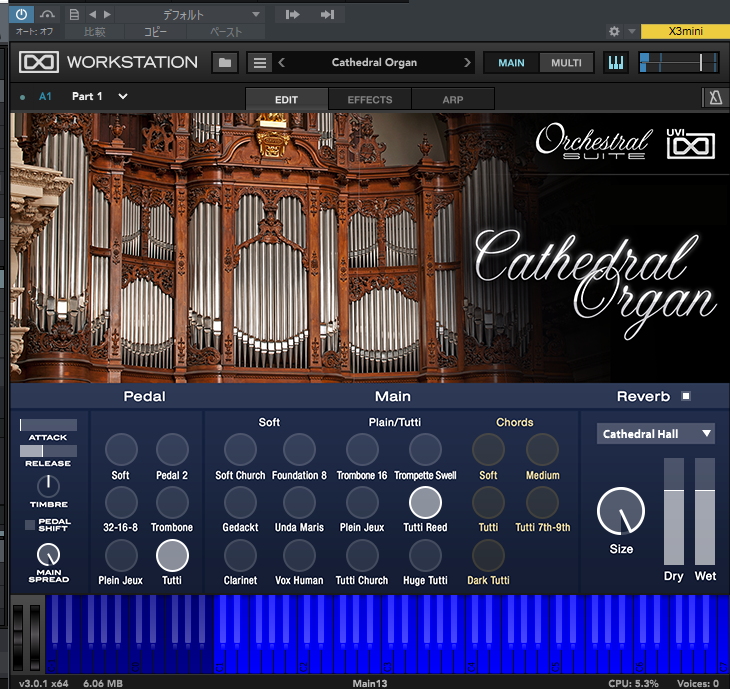Click the sidechain routing icon next to power

(x=47, y=14)
